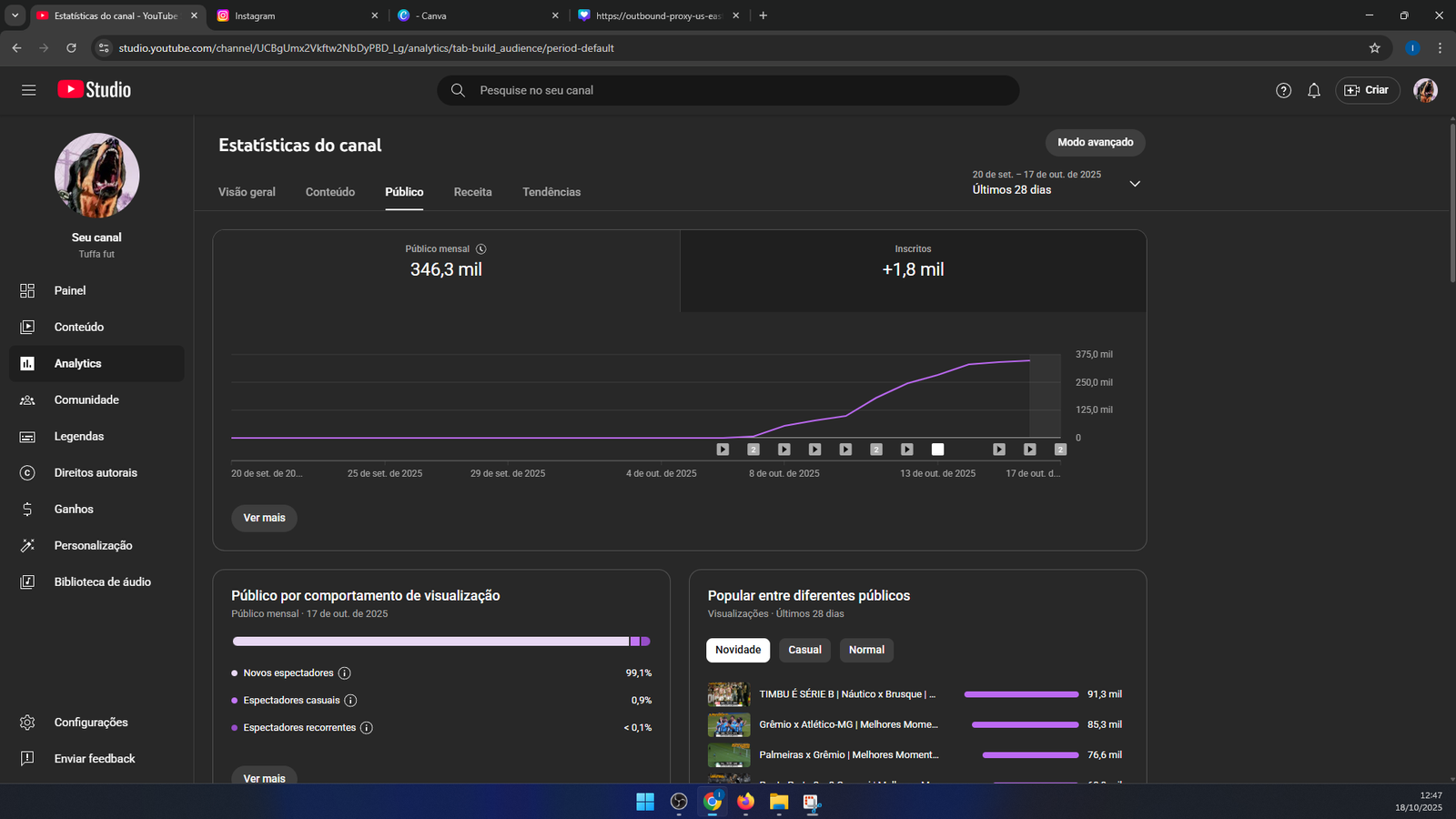Click the notifications bell icon
Screen dimensions: 1456x819
(x=1313, y=90)
